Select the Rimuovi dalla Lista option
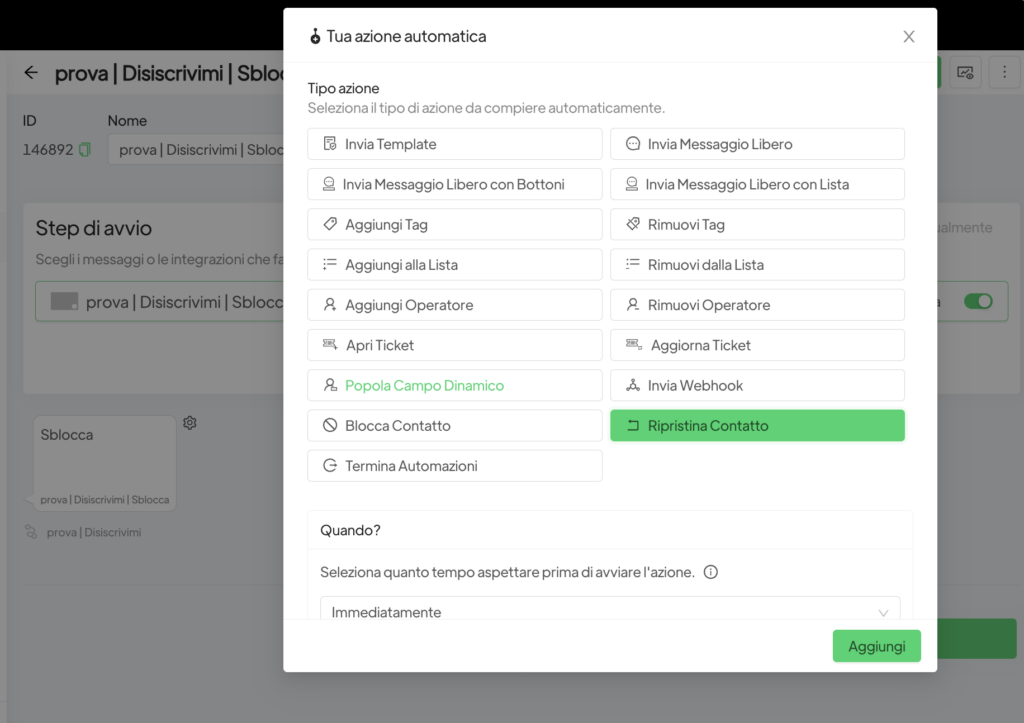 click(x=757, y=265)
